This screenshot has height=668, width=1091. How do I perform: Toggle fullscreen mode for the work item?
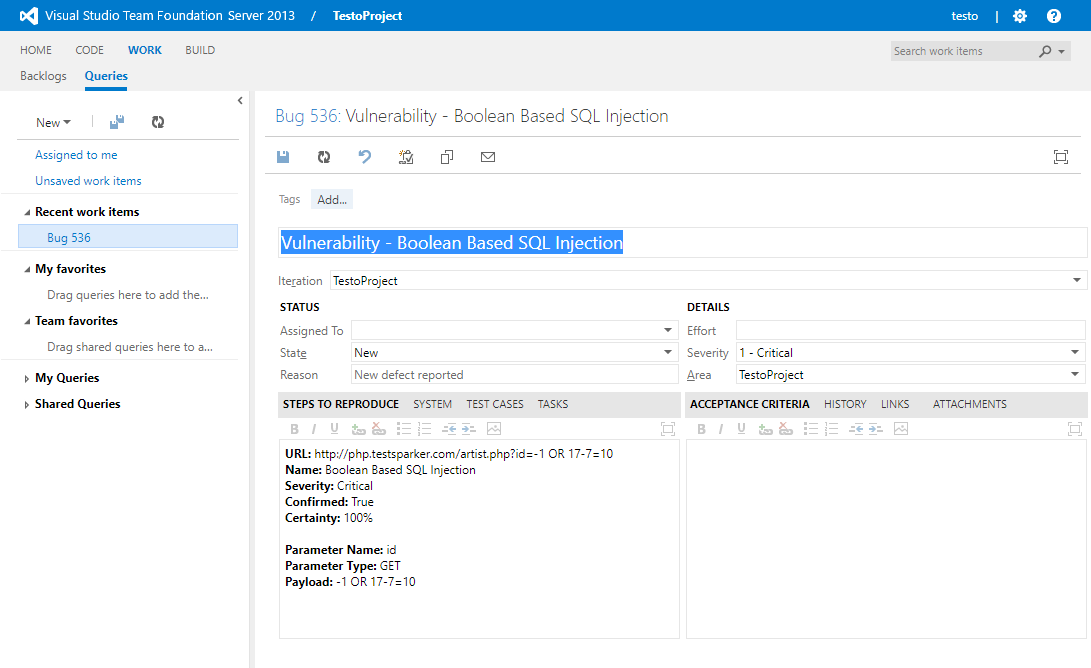coord(1060,157)
